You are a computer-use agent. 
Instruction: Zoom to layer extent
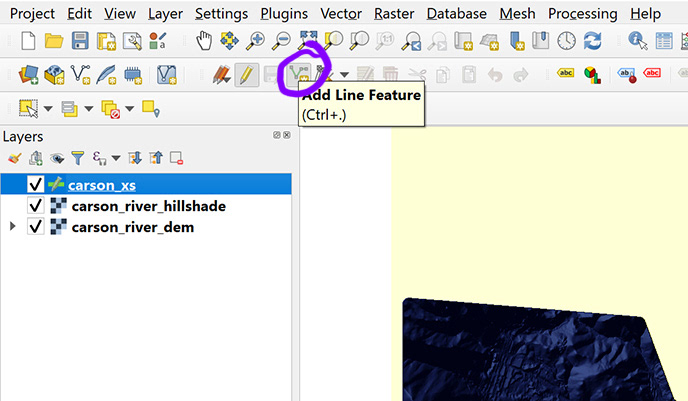point(359,41)
